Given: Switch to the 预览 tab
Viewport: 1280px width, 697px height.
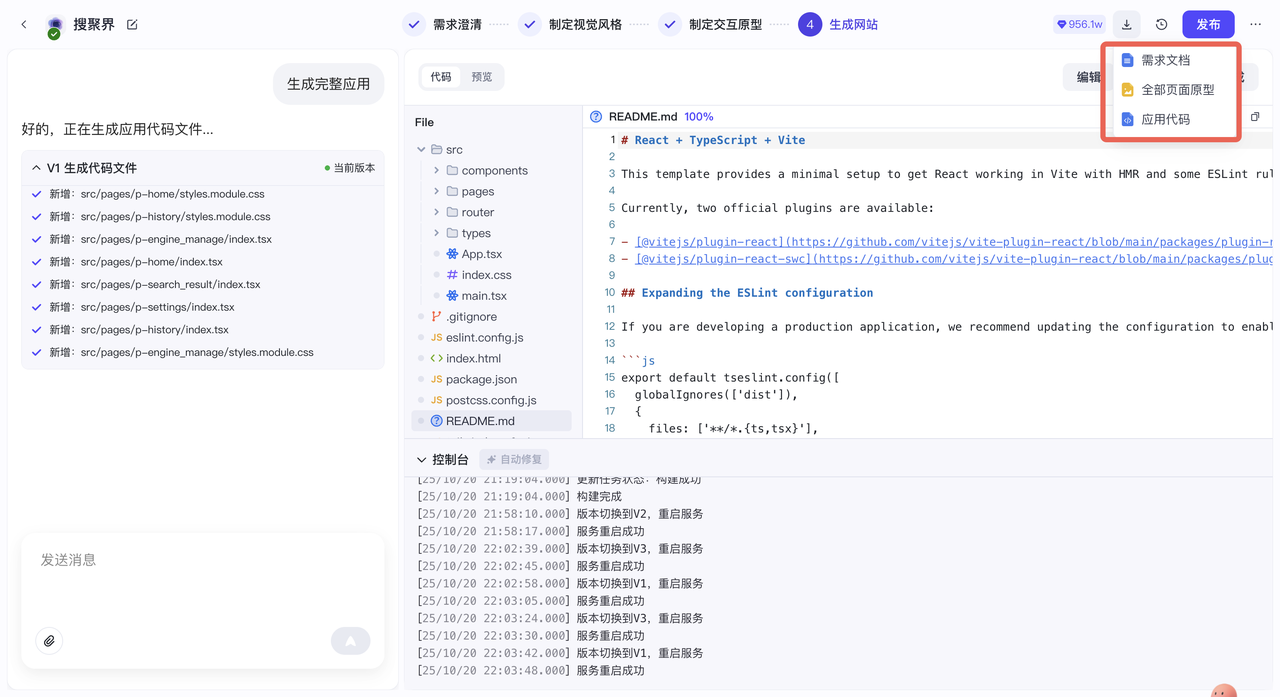Looking at the screenshot, I should [482, 77].
